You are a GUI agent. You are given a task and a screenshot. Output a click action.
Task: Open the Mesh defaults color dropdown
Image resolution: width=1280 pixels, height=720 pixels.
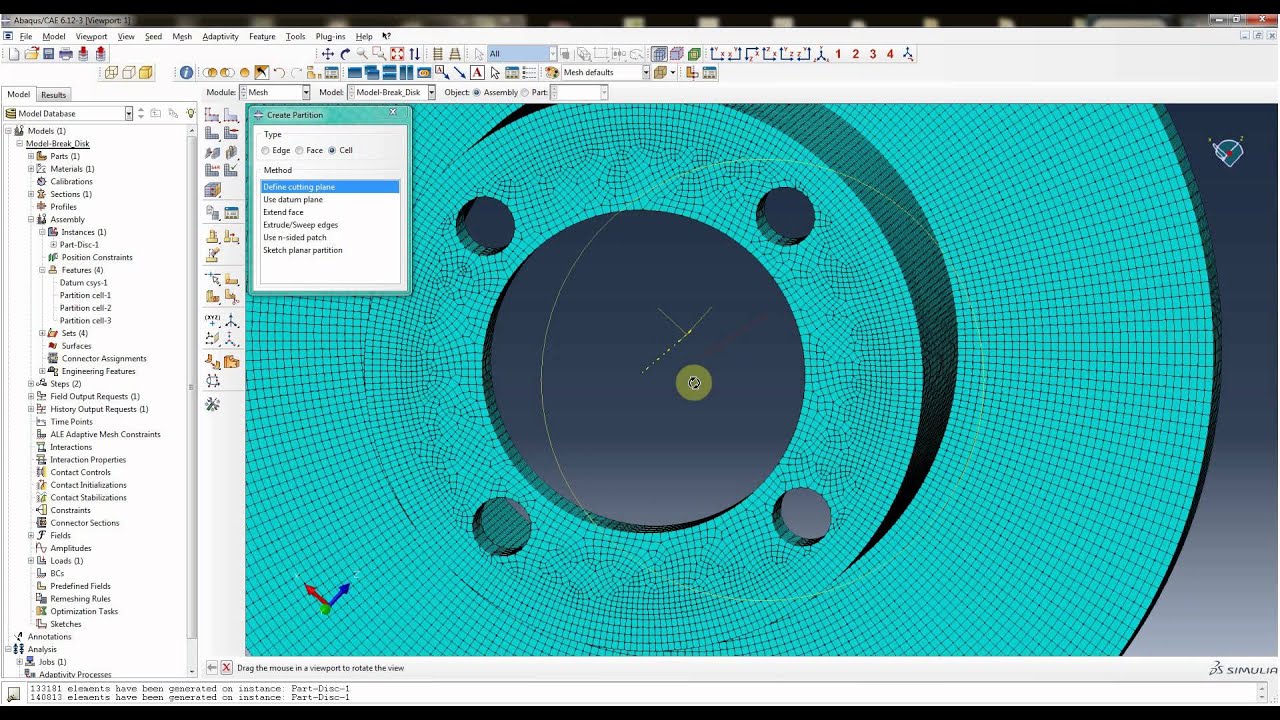645,72
